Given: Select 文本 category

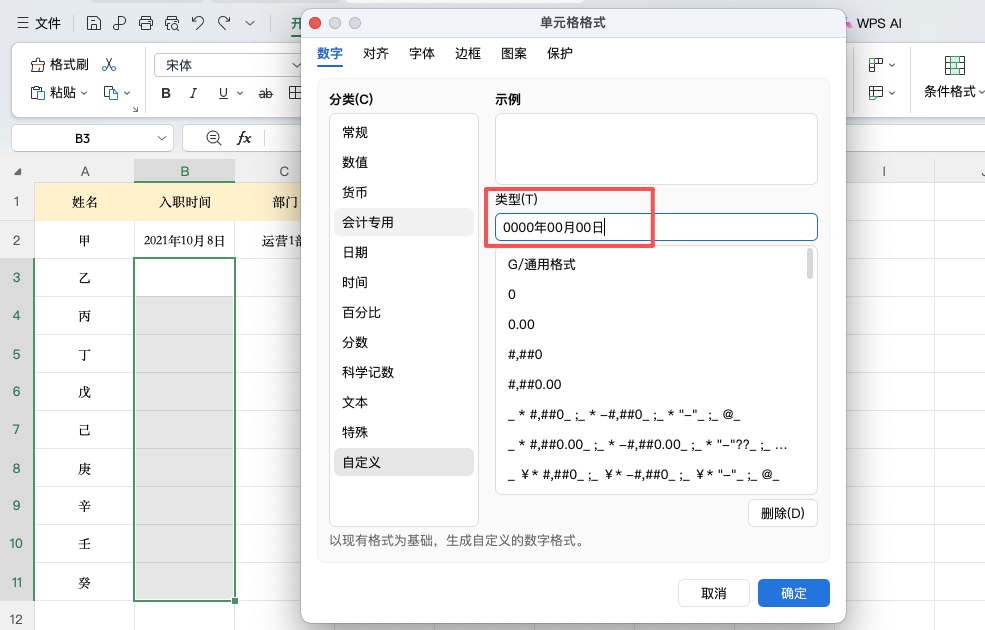Looking at the screenshot, I should click(x=404, y=403).
